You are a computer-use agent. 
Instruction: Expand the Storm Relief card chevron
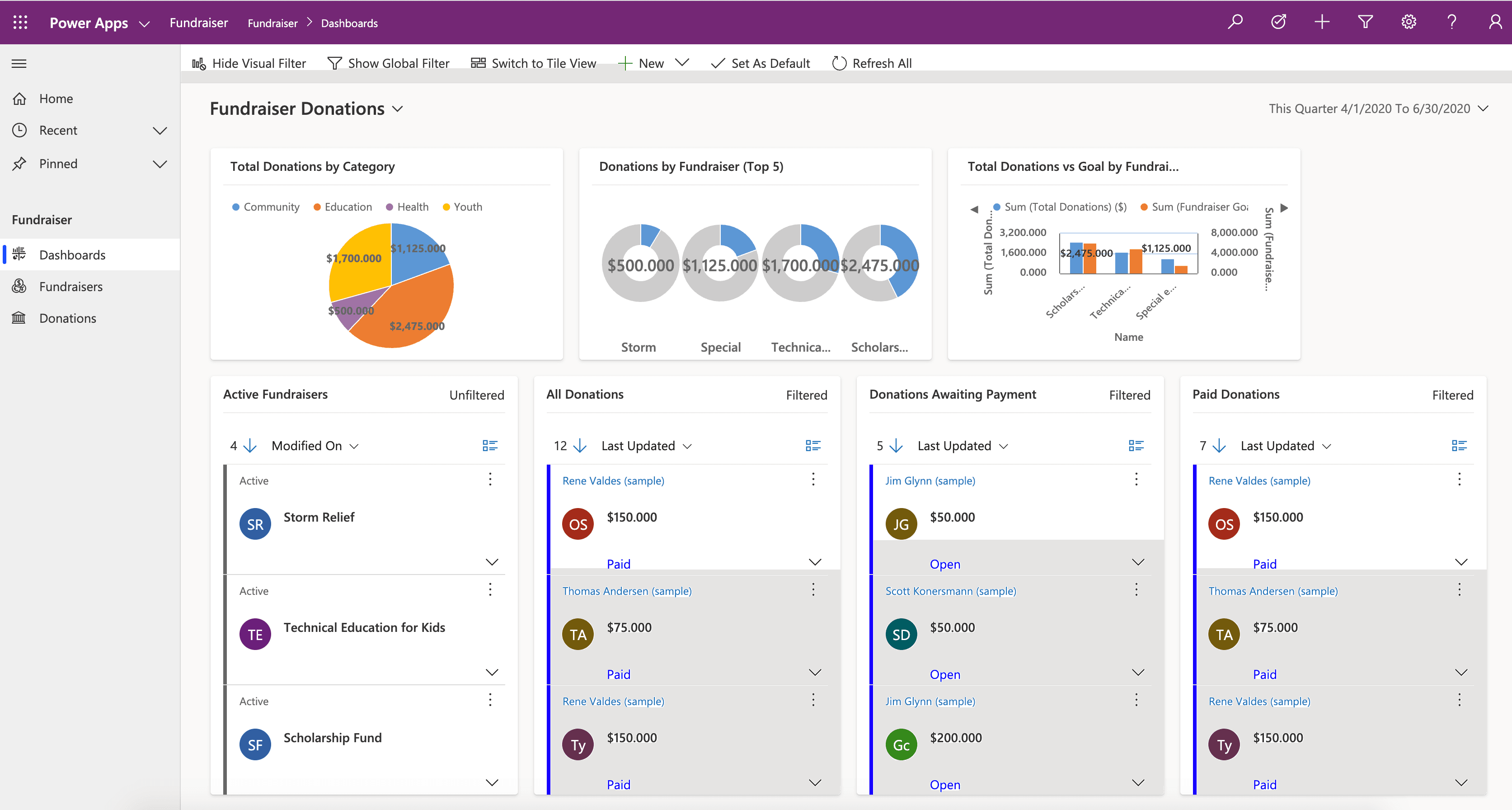[x=492, y=562]
